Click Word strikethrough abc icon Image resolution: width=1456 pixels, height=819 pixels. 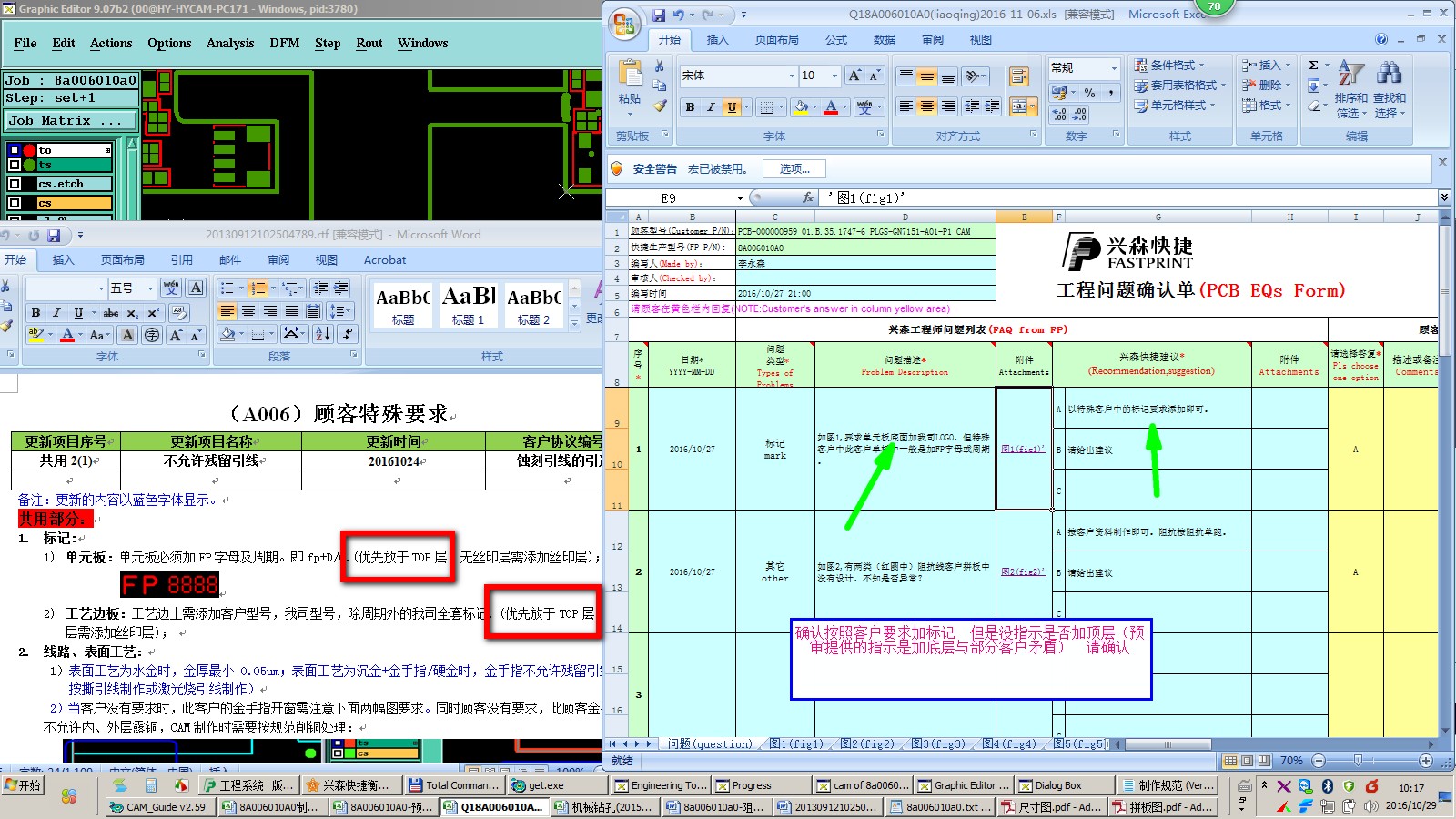tap(110, 312)
